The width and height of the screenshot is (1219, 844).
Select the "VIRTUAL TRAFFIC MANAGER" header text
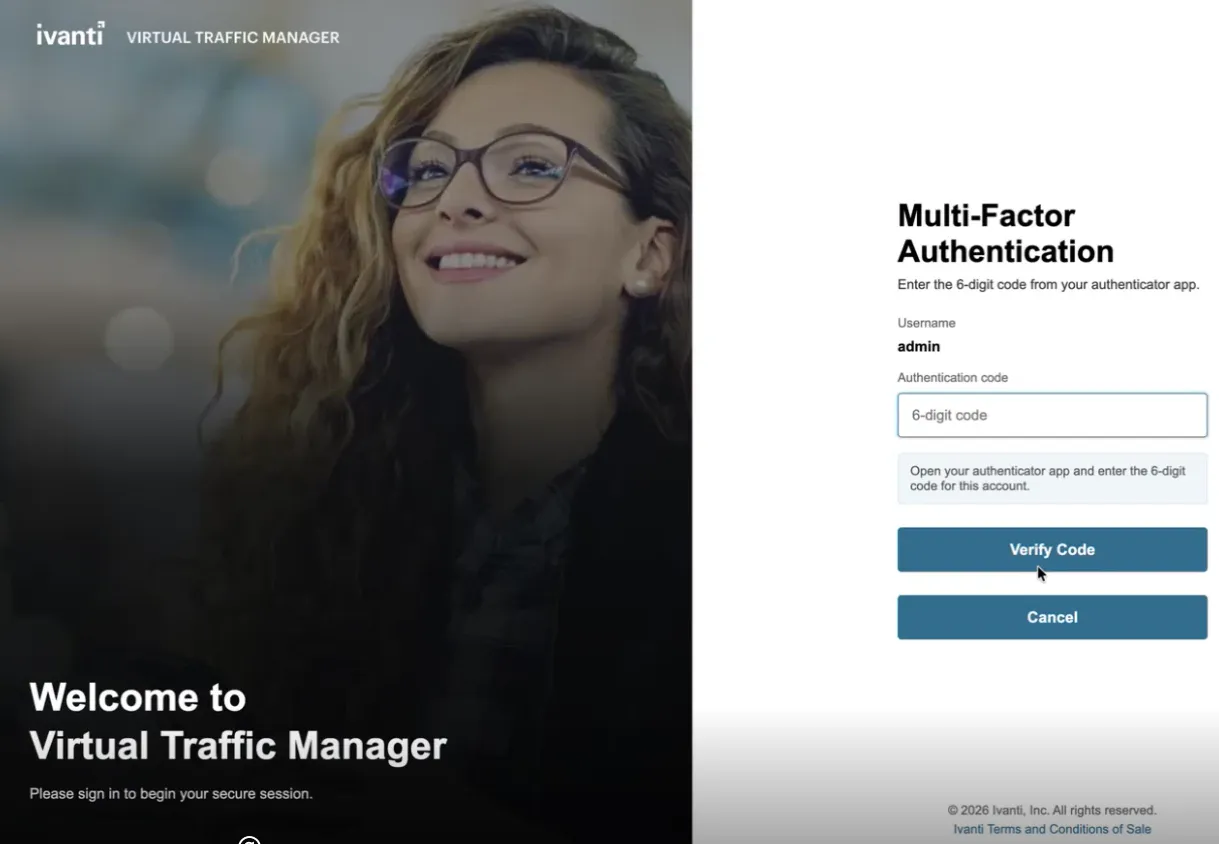click(x=233, y=38)
